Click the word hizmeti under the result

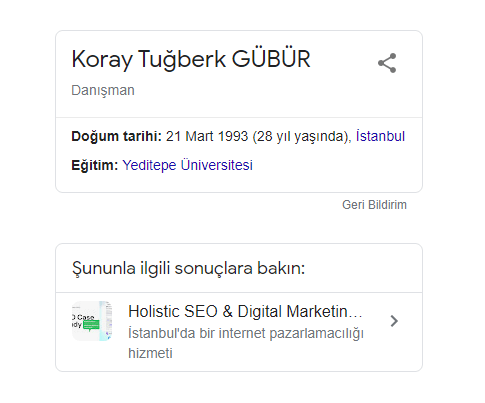tap(150, 353)
